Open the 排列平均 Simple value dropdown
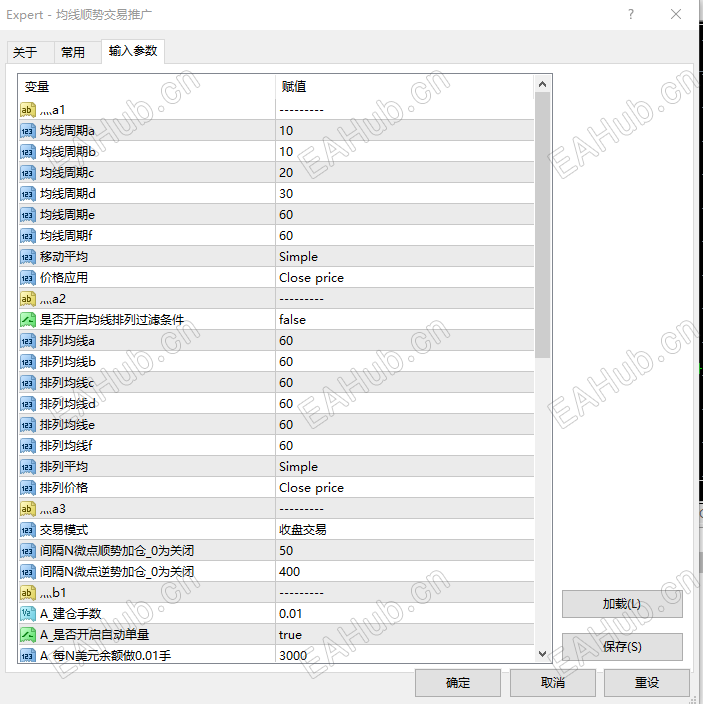The width and height of the screenshot is (703, 704). coord(404,467)
